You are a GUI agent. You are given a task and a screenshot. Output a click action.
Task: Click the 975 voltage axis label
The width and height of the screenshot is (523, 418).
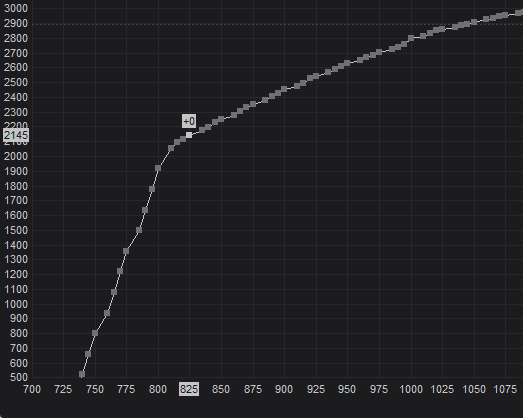(379, 389)
